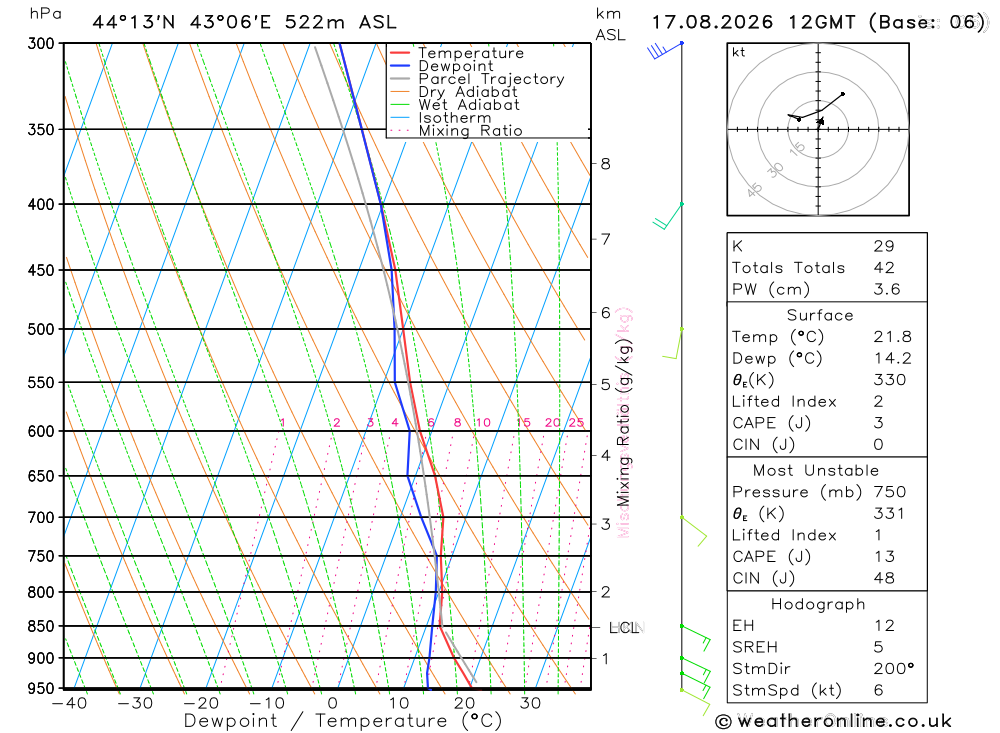Click the mixing ratio label 10
The width and height of the screenshot is (1000, 733).
coord(483,423)
